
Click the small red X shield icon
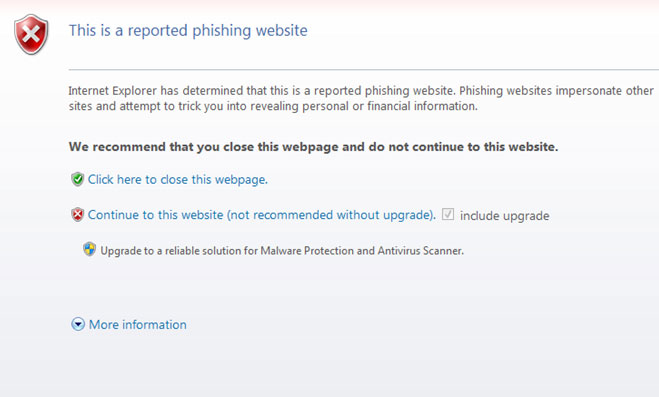coord(77,214)
